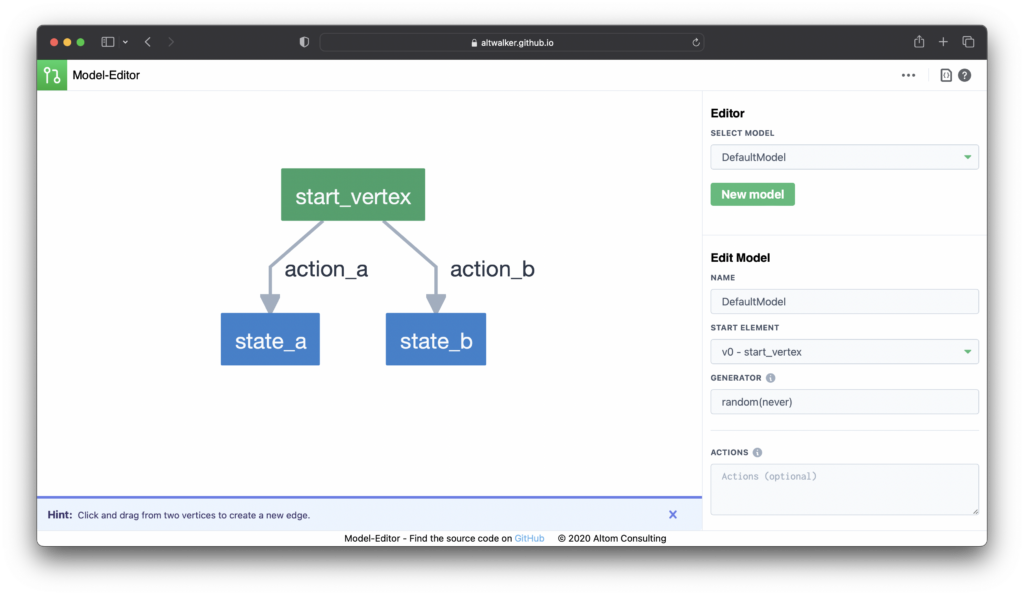1024x595 pixels.
Task: Open sidebar options dropdown chevron
Action: (125, 42)
